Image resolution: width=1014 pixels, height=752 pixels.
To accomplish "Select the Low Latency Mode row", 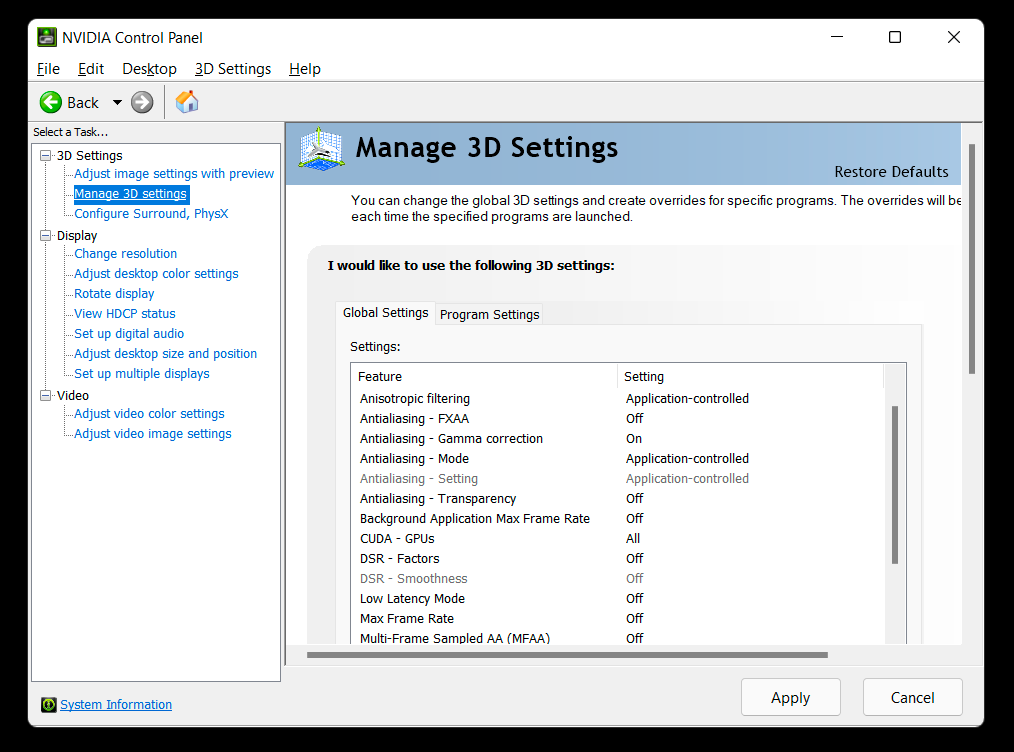I will [620, 599].
